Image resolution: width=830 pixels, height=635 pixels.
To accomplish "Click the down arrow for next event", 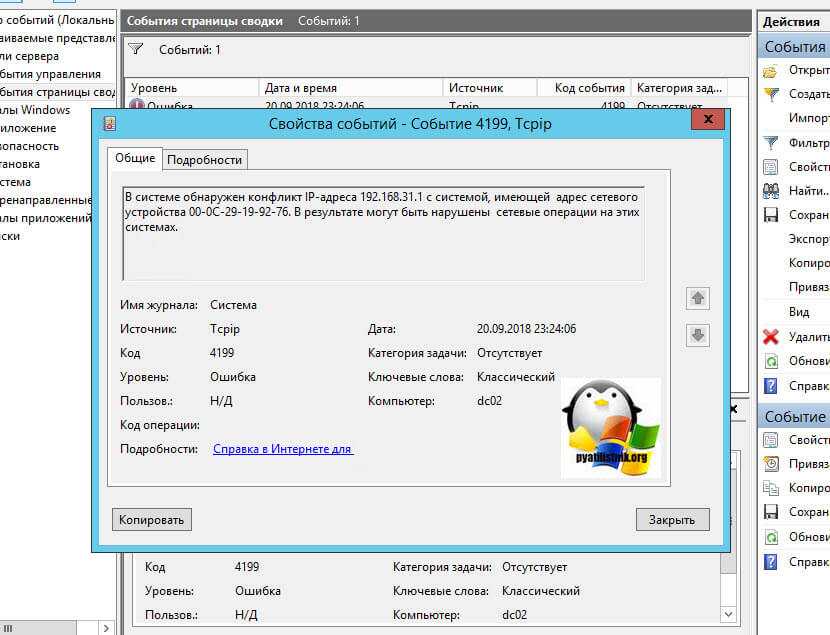I will click(x=698, y=335).
